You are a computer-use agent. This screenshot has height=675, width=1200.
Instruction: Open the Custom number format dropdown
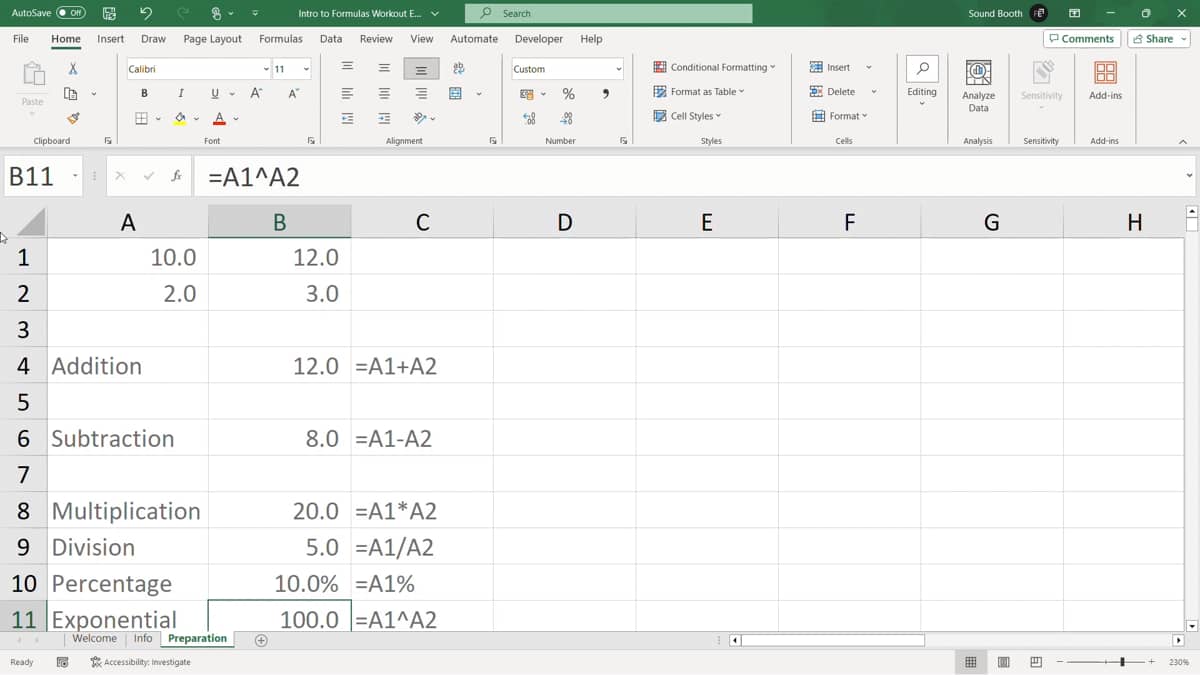pos(619,69)
